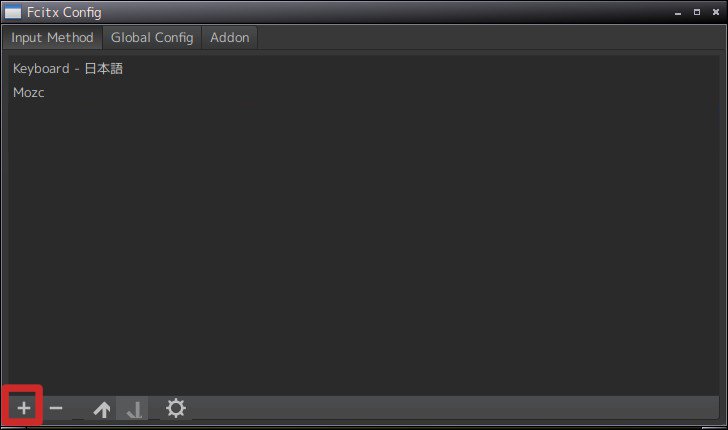This screenshot has height=430, width=728.
Task: Click toolbar gap between down arrow and gear
Action: 154,408
